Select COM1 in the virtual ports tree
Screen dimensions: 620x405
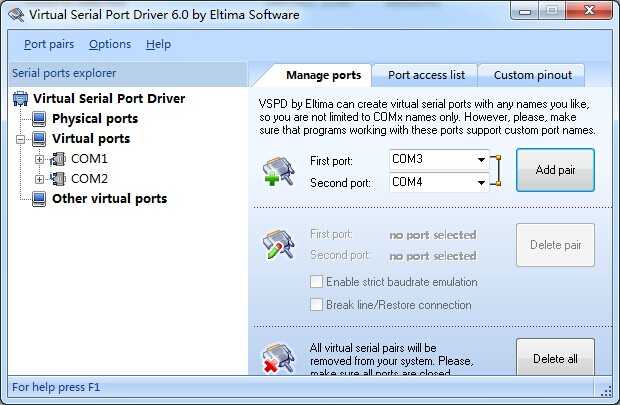point(89,159)
